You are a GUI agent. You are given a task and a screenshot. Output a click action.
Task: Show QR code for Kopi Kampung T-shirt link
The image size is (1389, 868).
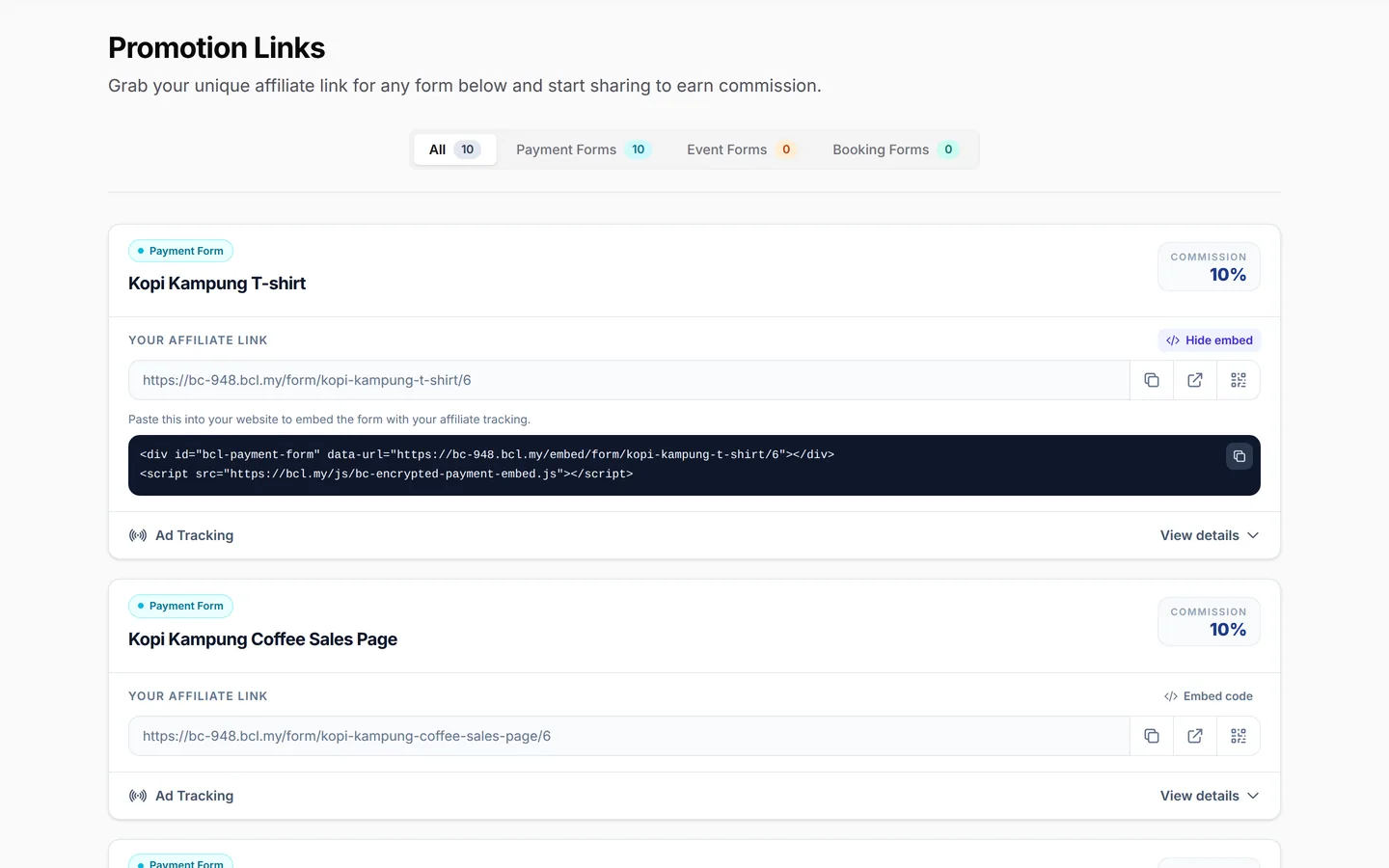click(1239, 380)
